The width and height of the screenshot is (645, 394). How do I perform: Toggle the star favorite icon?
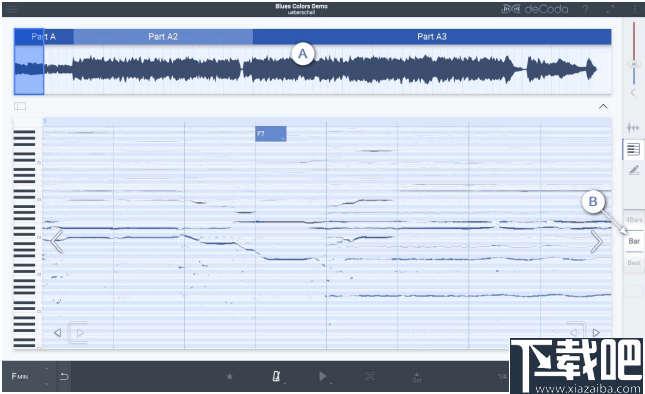[x=230, y=376]
